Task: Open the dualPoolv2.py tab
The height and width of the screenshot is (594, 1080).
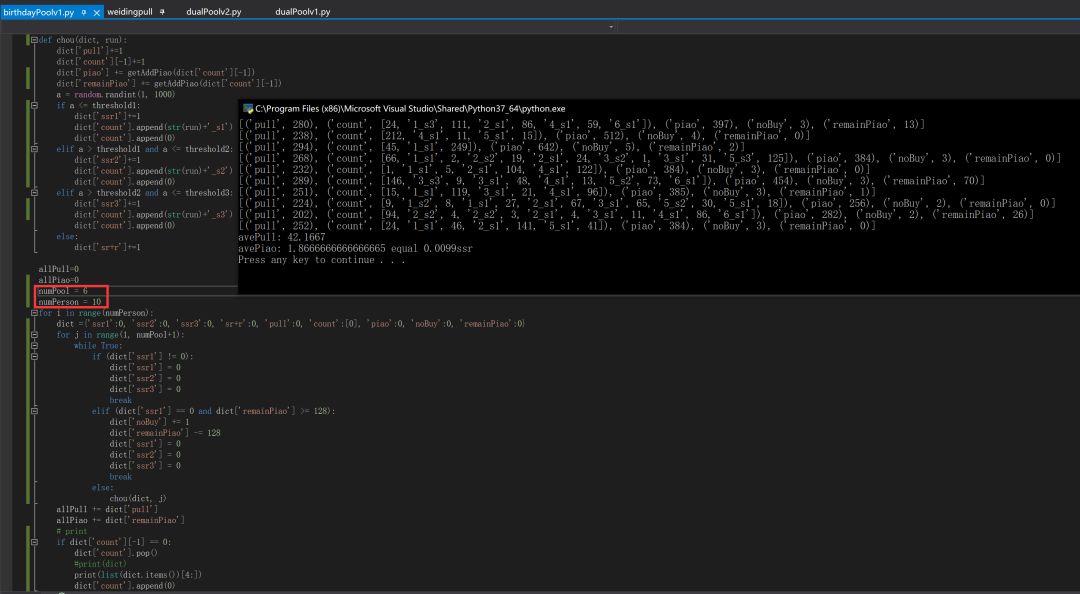Action: coord(214,12)
